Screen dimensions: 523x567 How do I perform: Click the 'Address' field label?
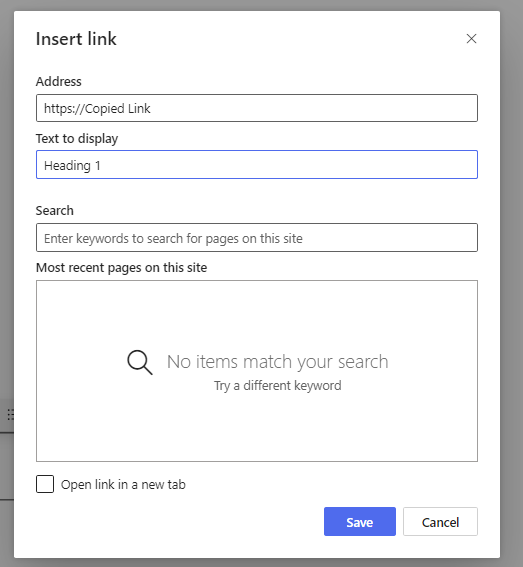point(59,81)
